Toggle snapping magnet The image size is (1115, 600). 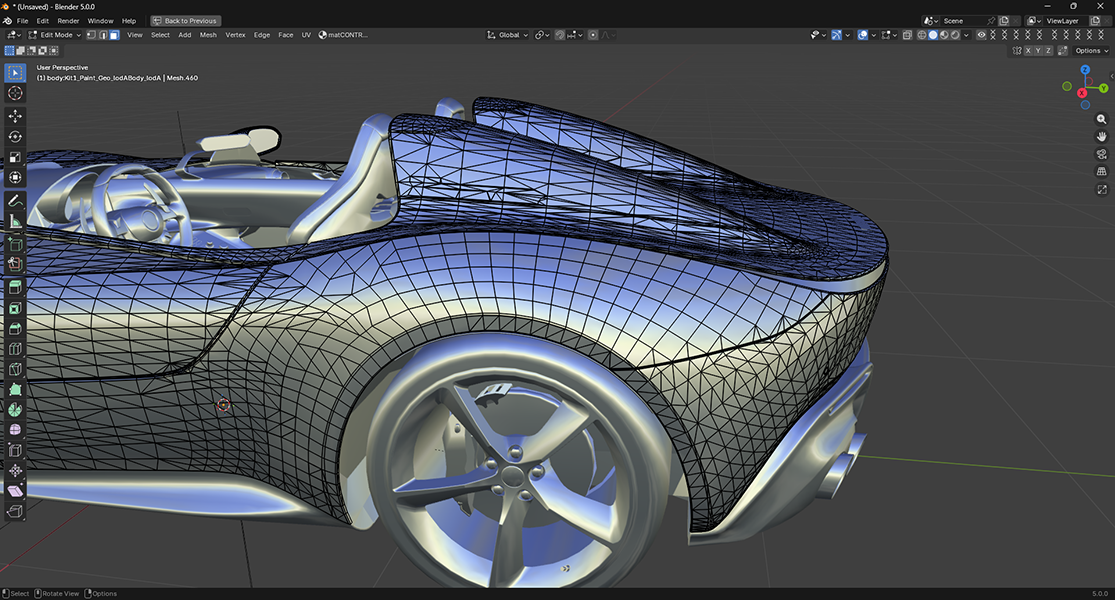[x=560, y=35]
